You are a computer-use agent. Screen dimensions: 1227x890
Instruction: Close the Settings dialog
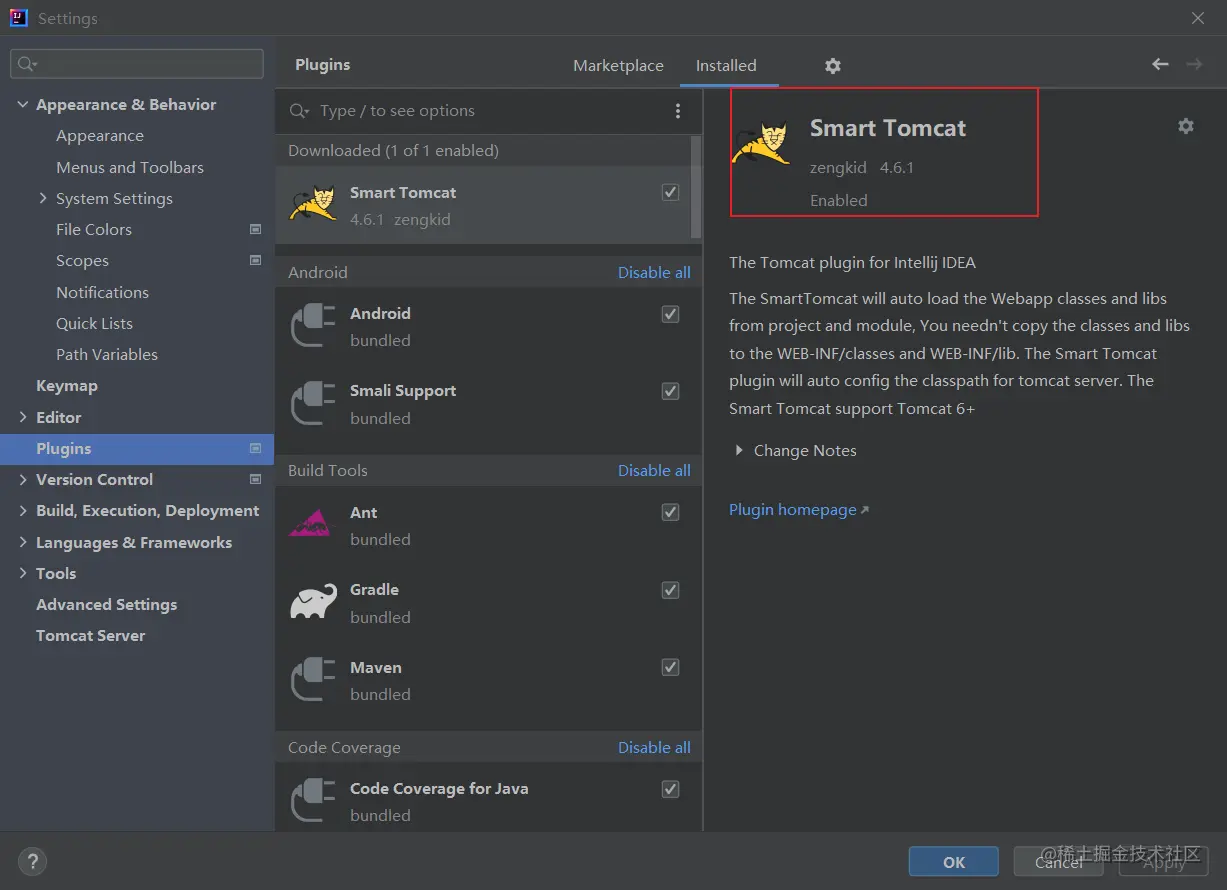1198,18
